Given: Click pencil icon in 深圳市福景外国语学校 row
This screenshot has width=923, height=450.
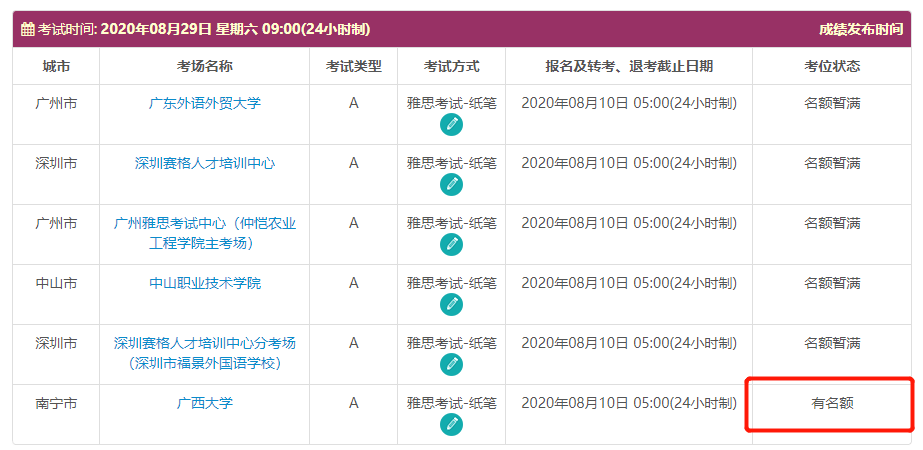Looking at the screenshot, I should point(451,364).
